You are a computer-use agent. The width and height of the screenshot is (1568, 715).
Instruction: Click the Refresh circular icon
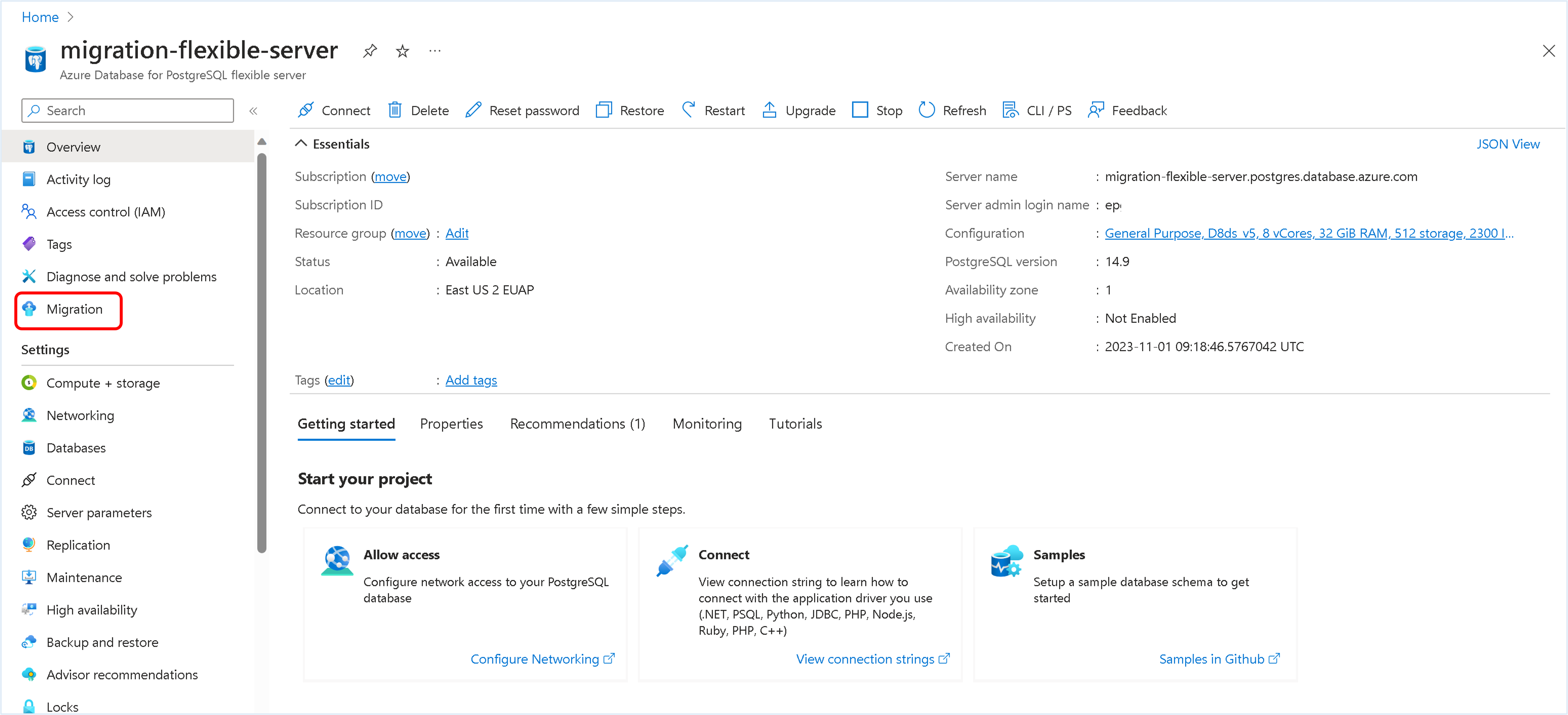pyautogui.click(x=926, y=110)
